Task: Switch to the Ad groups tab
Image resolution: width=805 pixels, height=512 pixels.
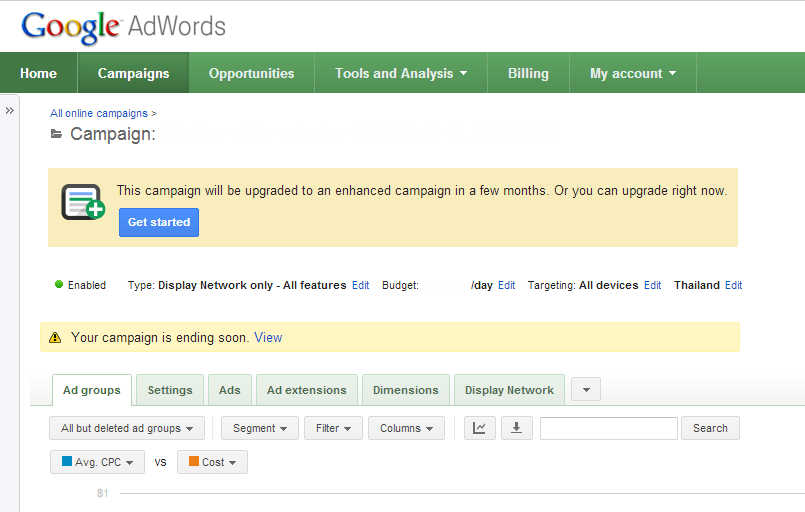Action: [x=92, y=390]
